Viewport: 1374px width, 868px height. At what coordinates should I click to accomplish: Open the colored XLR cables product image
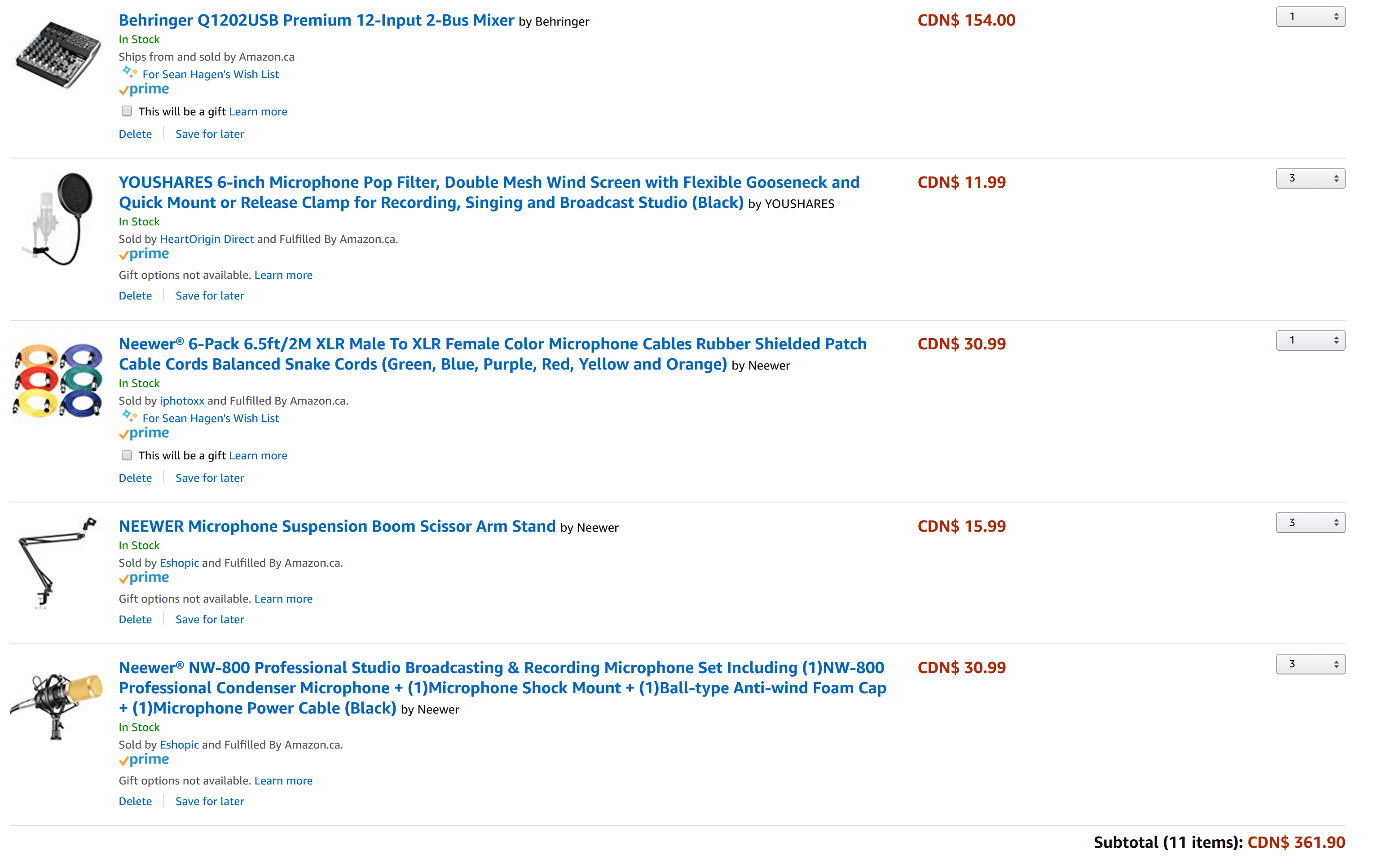click(x=57, y=380)
